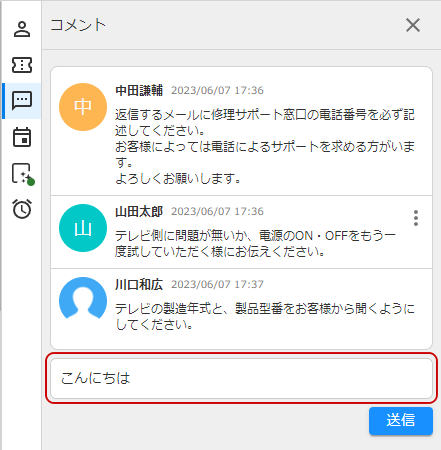Click 山田太郎's timestamp 2023/06/07 17:36
Screen dimensions: 441x450
pyautogui.click(x=217, y=211)
